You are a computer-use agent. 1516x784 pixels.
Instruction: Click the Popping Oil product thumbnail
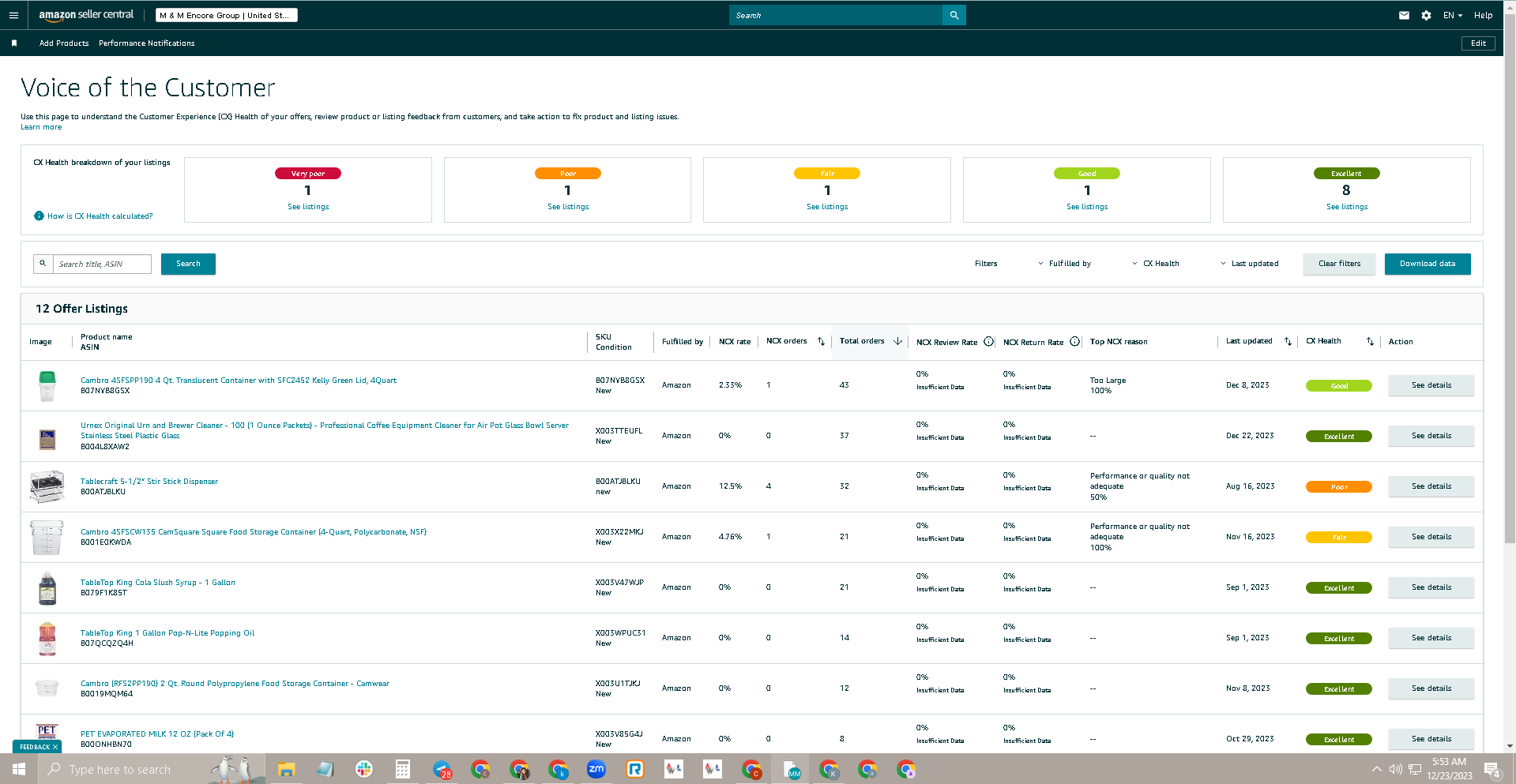(47, 639)
